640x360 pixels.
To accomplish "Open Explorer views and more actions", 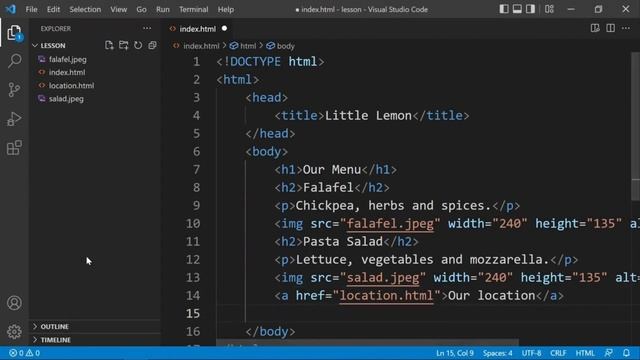I will click(147, 28).
